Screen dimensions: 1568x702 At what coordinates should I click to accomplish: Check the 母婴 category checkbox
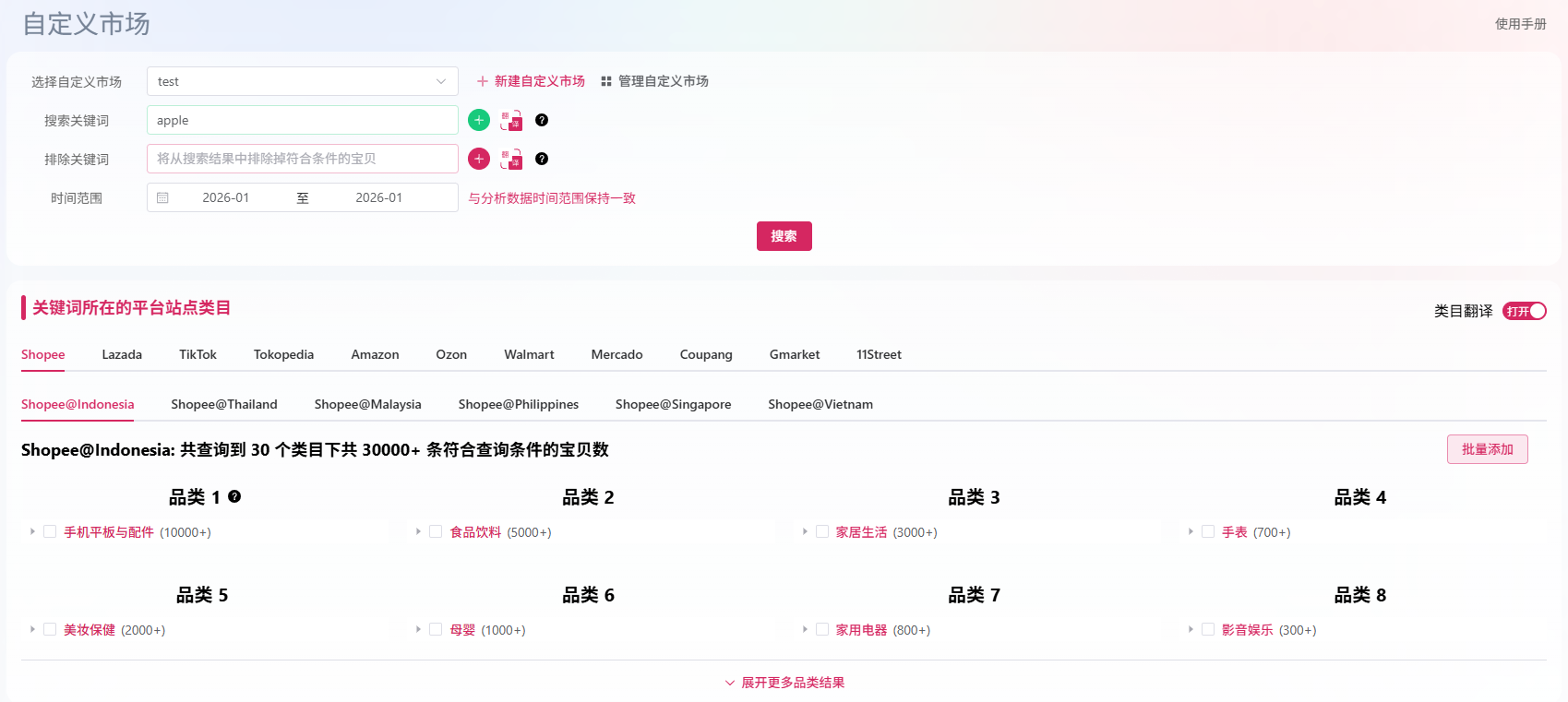click(436, 629)
